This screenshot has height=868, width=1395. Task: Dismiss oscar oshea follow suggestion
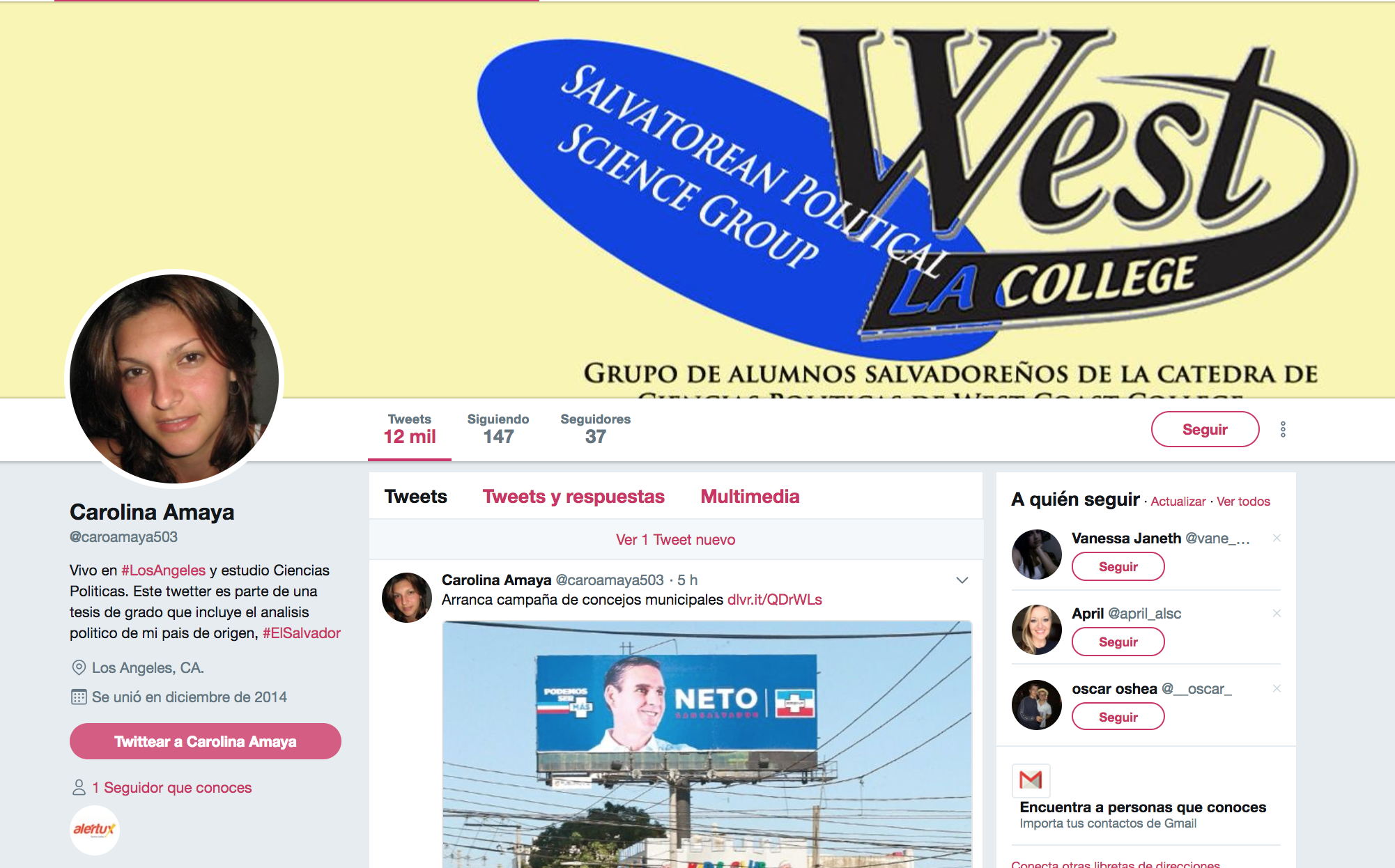coord(1277,688)
